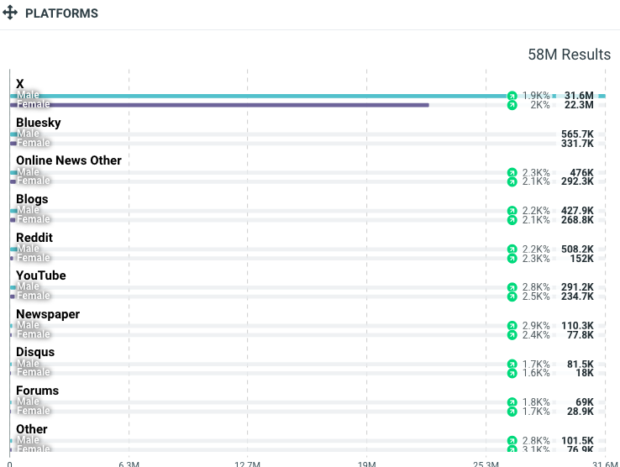Image resolution: width=620 pixels, height=467 pixels.
Task: Click the 565.7K Bluesky Male value
Action: [577, 134]
